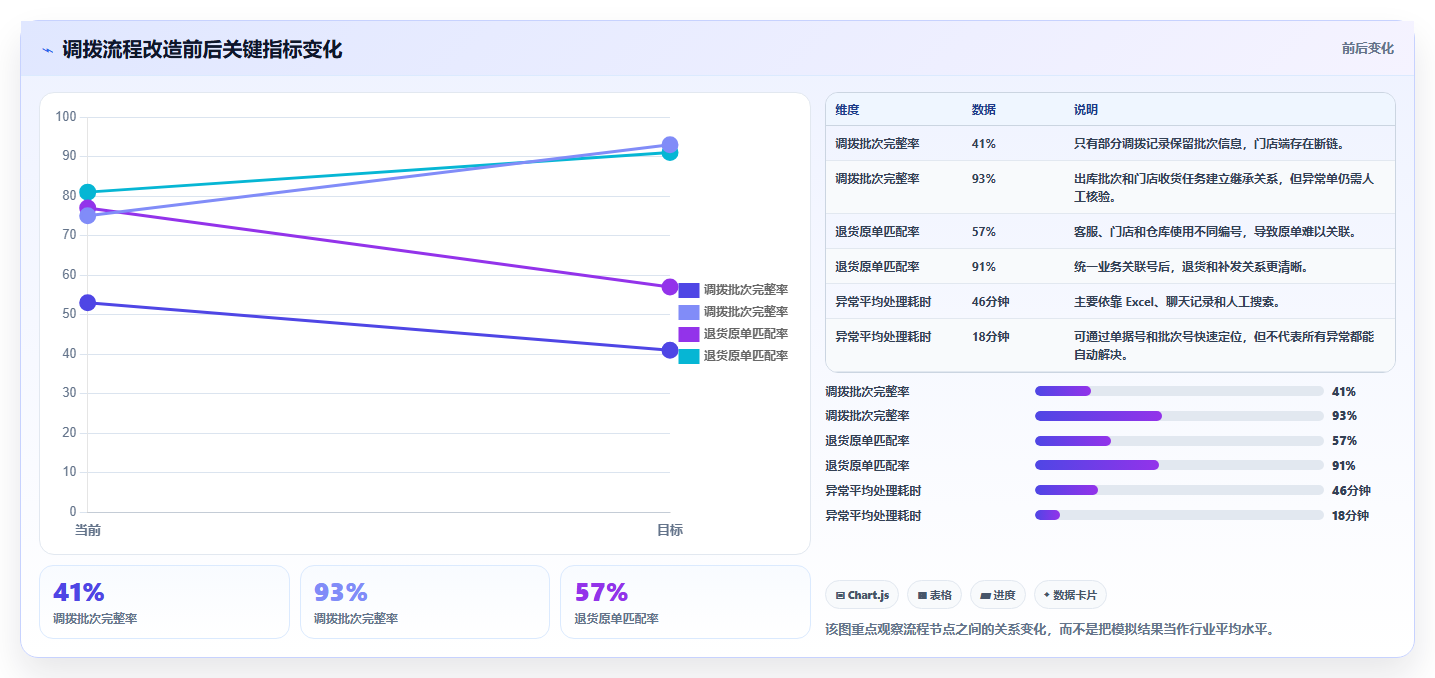Click the 维度 table column header

pos(847,110)
